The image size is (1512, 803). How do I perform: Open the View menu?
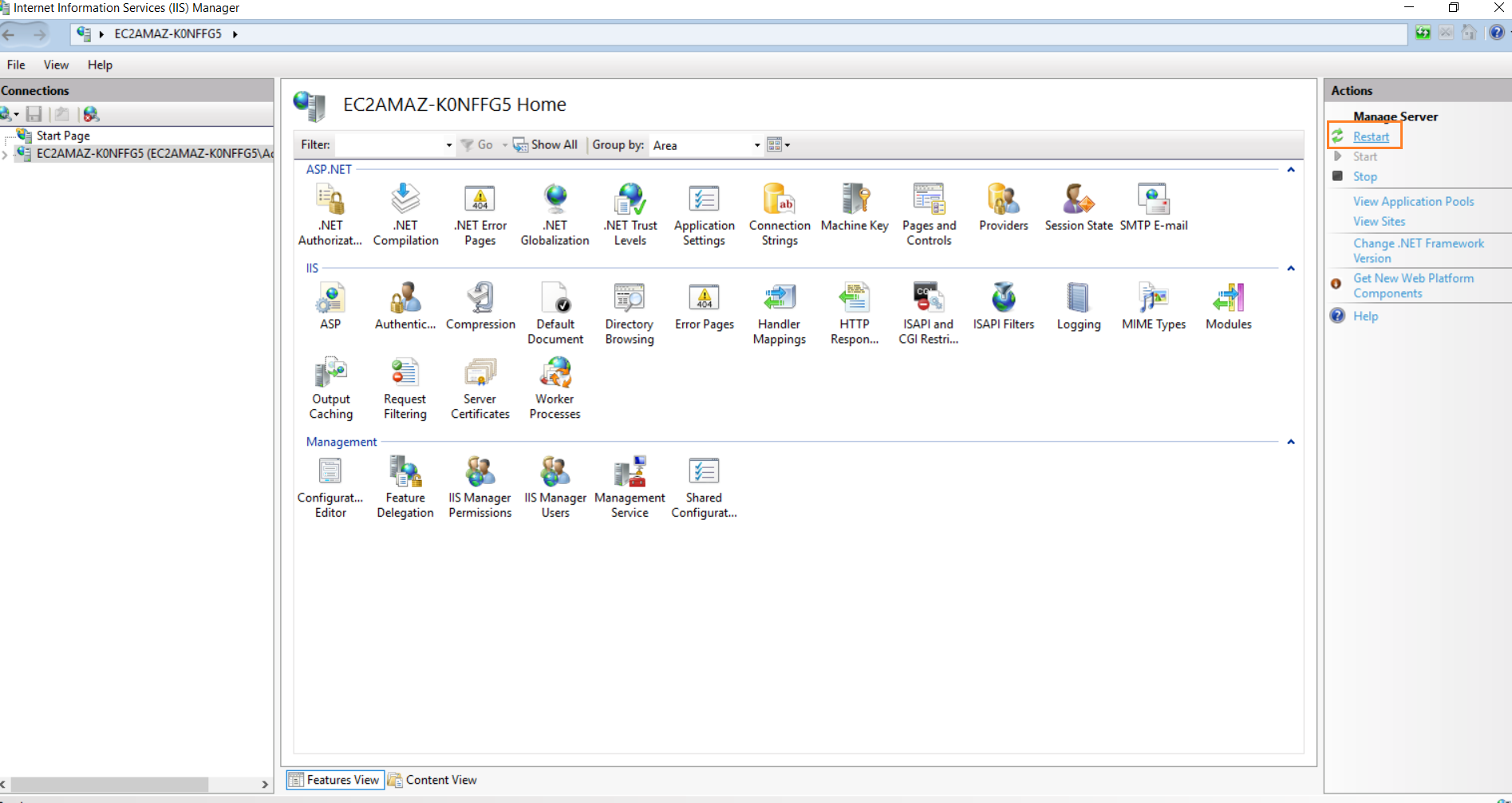click(56, 65)
